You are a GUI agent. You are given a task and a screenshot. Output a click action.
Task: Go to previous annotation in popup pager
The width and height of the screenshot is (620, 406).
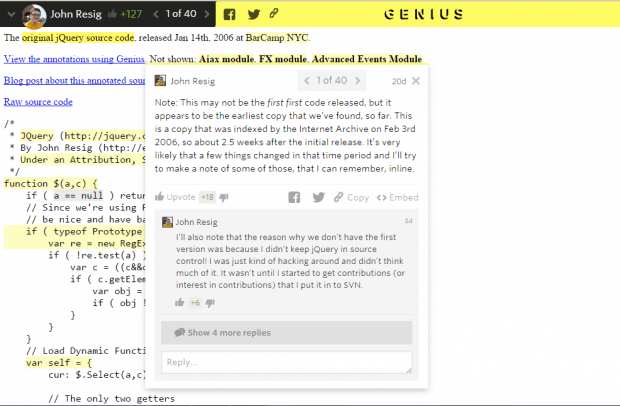[306, 81]
